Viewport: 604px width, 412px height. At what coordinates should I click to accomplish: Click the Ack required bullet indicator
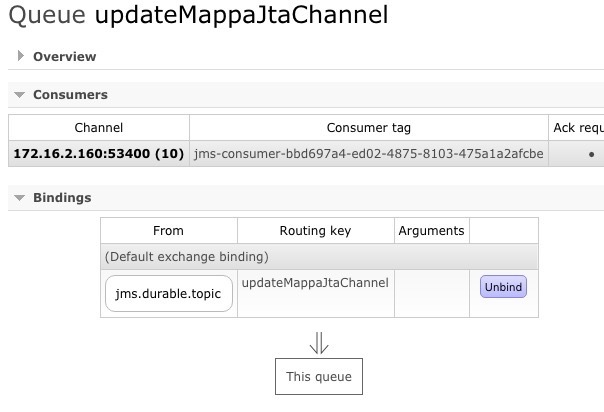591,155
